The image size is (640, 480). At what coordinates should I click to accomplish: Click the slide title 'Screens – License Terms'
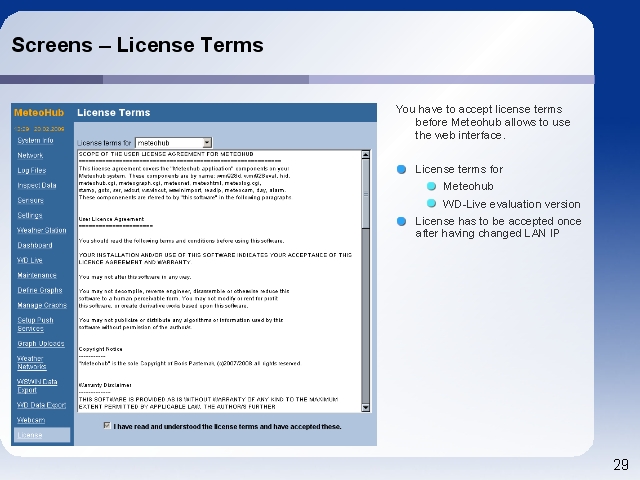pyautogui.click(x=137, y=45)
